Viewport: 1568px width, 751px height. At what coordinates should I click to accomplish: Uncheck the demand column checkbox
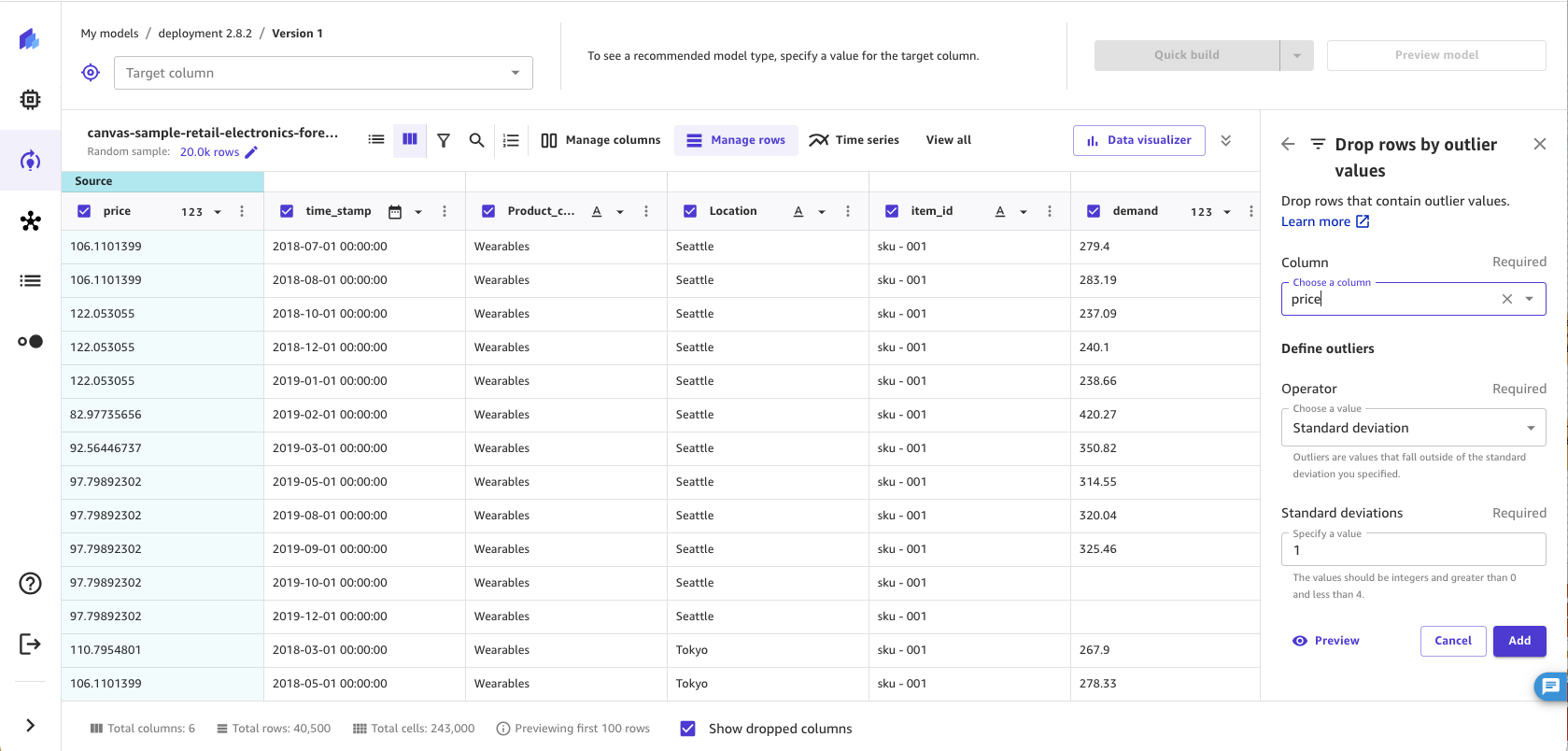[x=1094, y=211]
